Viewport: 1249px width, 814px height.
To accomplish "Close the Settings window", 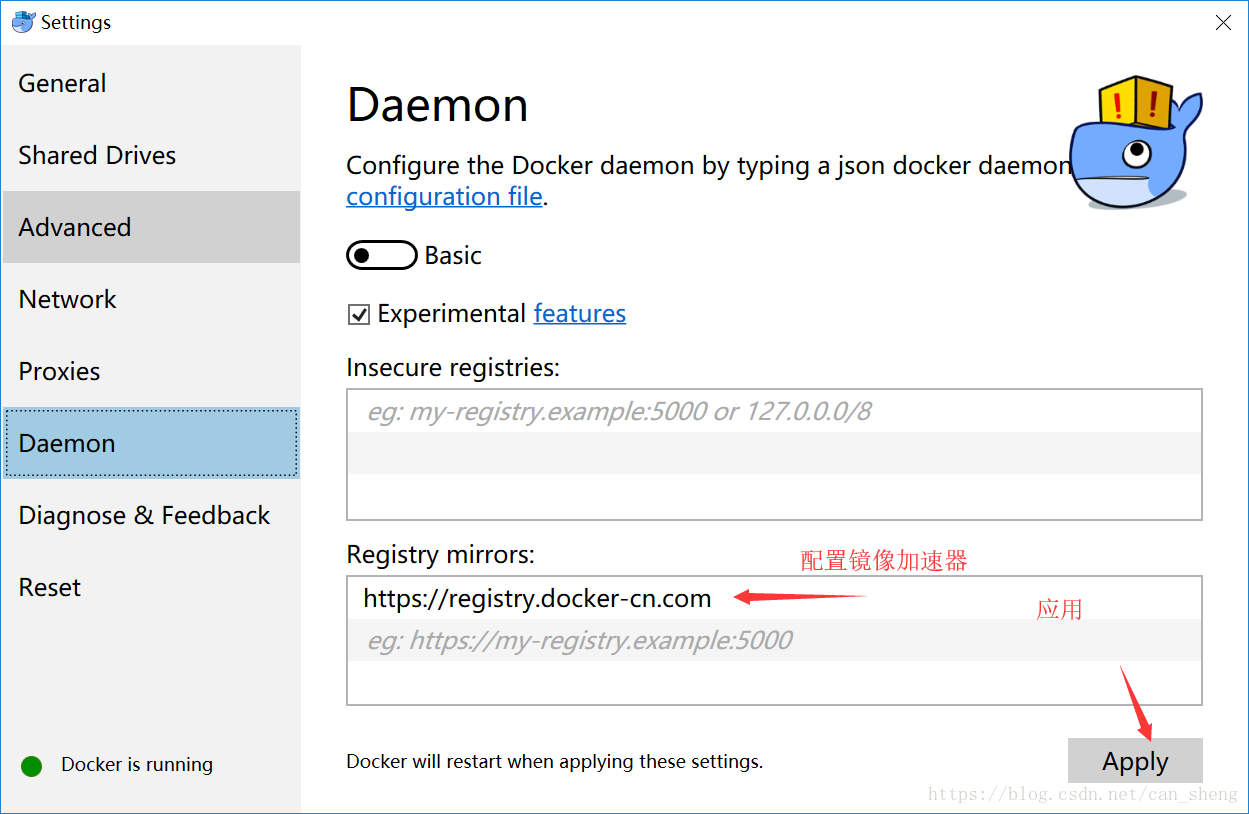I will point(1222,21).
